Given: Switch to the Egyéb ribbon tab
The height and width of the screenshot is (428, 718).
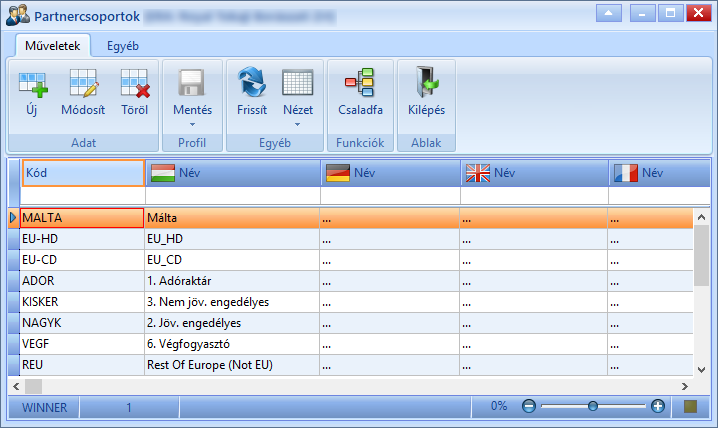Looking at the screenshot, I should click(x=123, y=46).
